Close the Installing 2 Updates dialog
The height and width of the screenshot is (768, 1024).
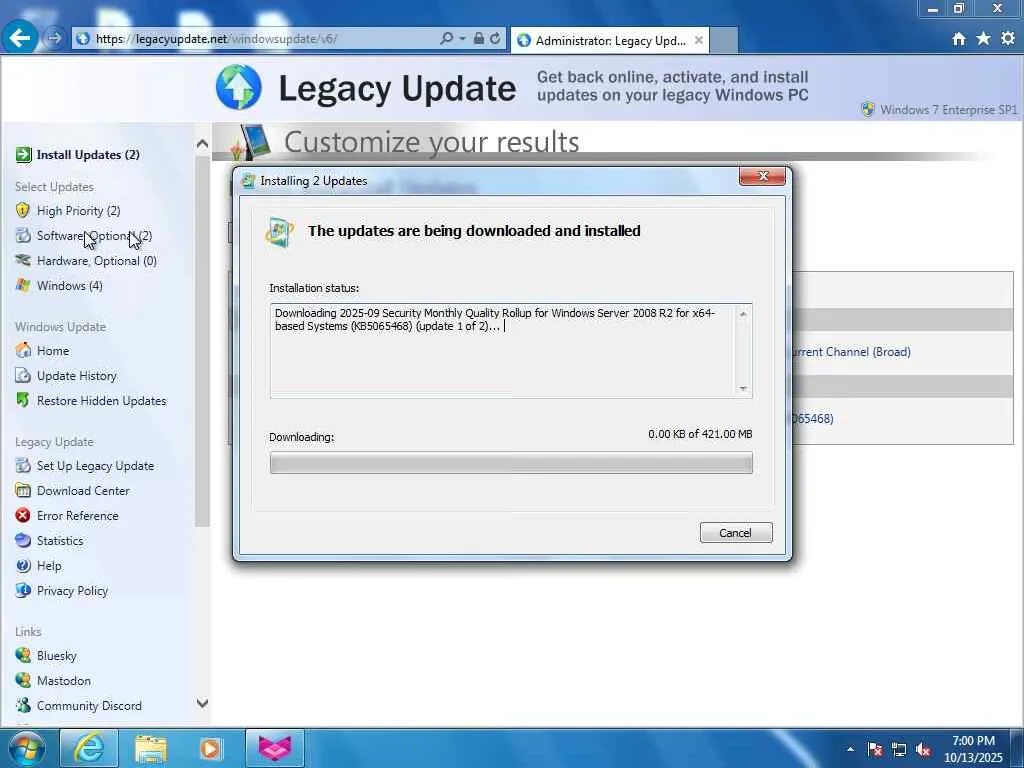pyautogui.click(x=762, y=176)
